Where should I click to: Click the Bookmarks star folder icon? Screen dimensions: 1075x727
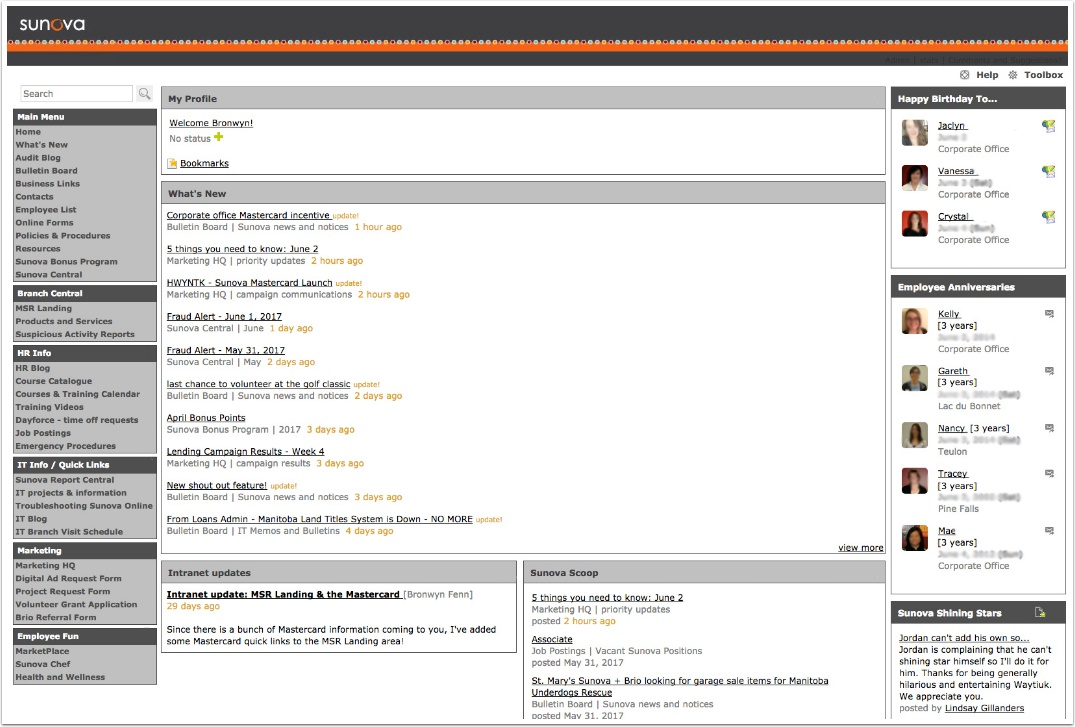[172, 163]
